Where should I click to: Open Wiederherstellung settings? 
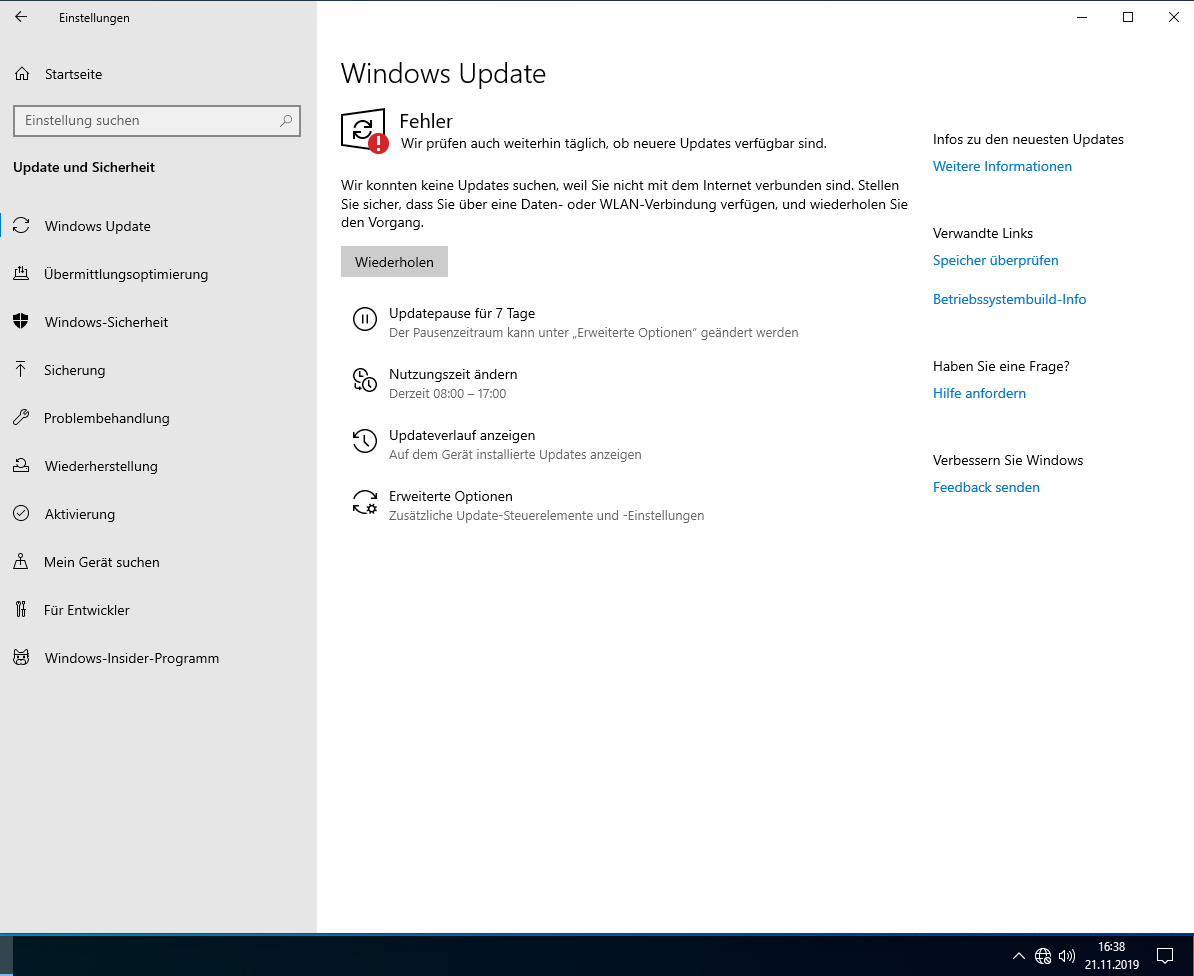point(101,466)
